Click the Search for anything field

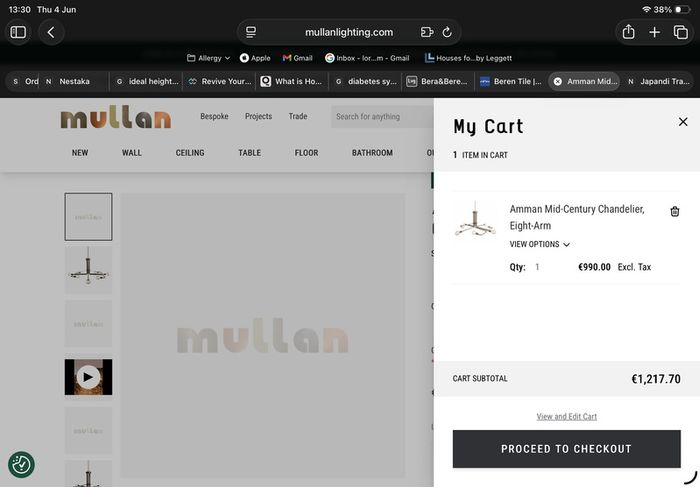(382, 117)
